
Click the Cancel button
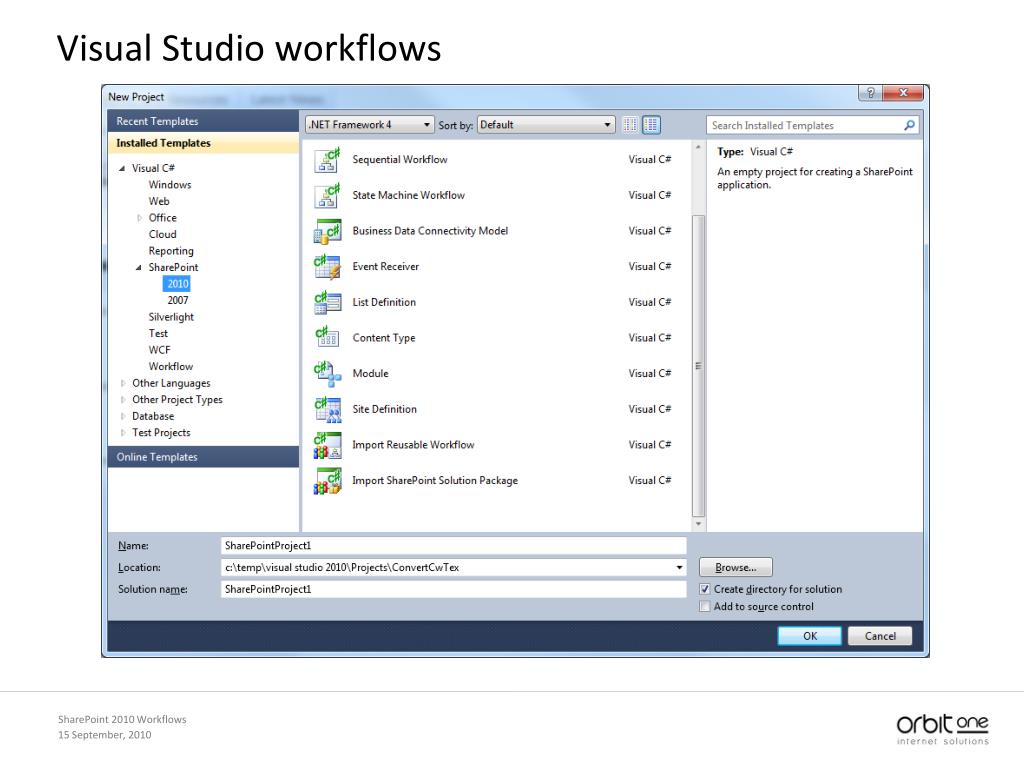(880, 636)
